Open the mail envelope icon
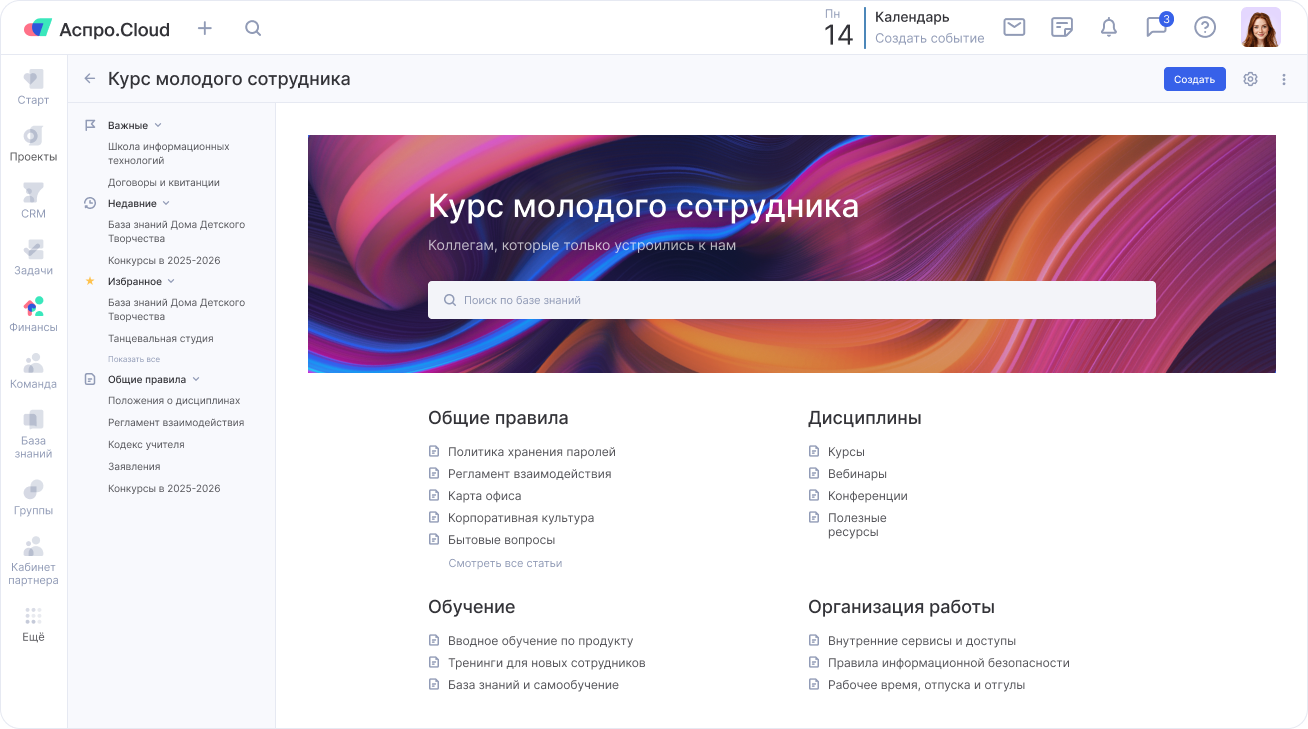The image size is (1308, 729). (x=1014, y=27)
